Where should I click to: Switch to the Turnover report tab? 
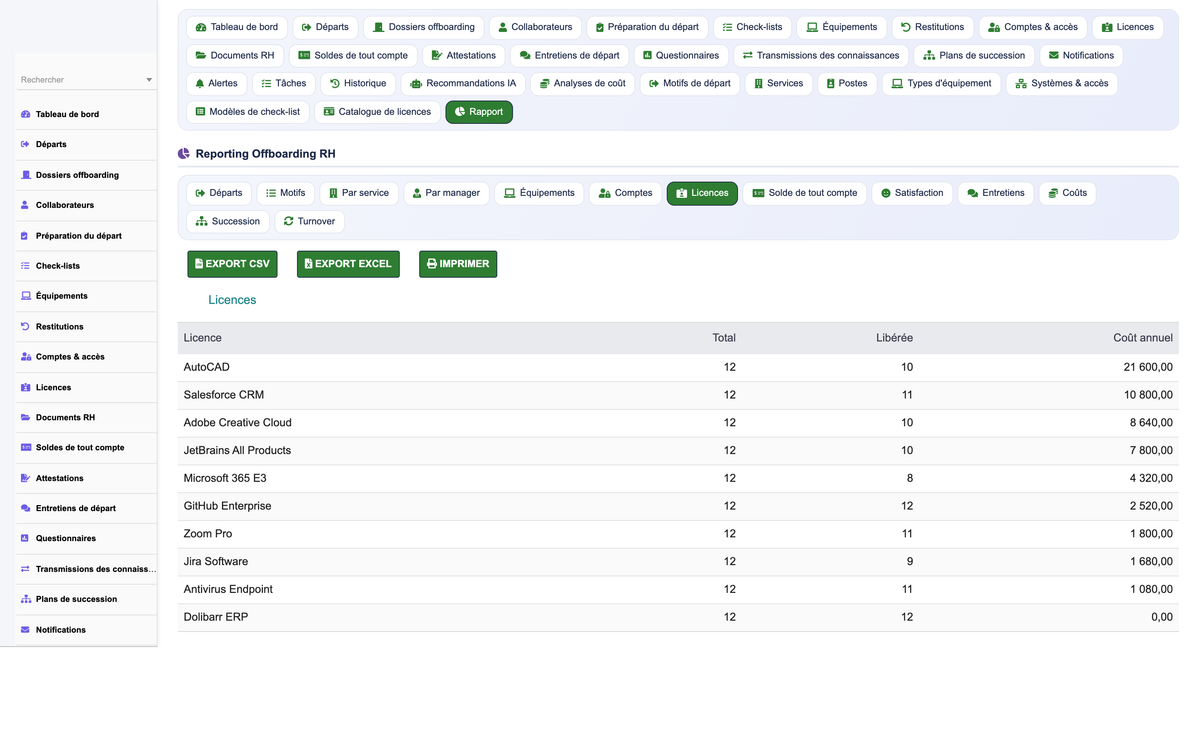point(309,221)
